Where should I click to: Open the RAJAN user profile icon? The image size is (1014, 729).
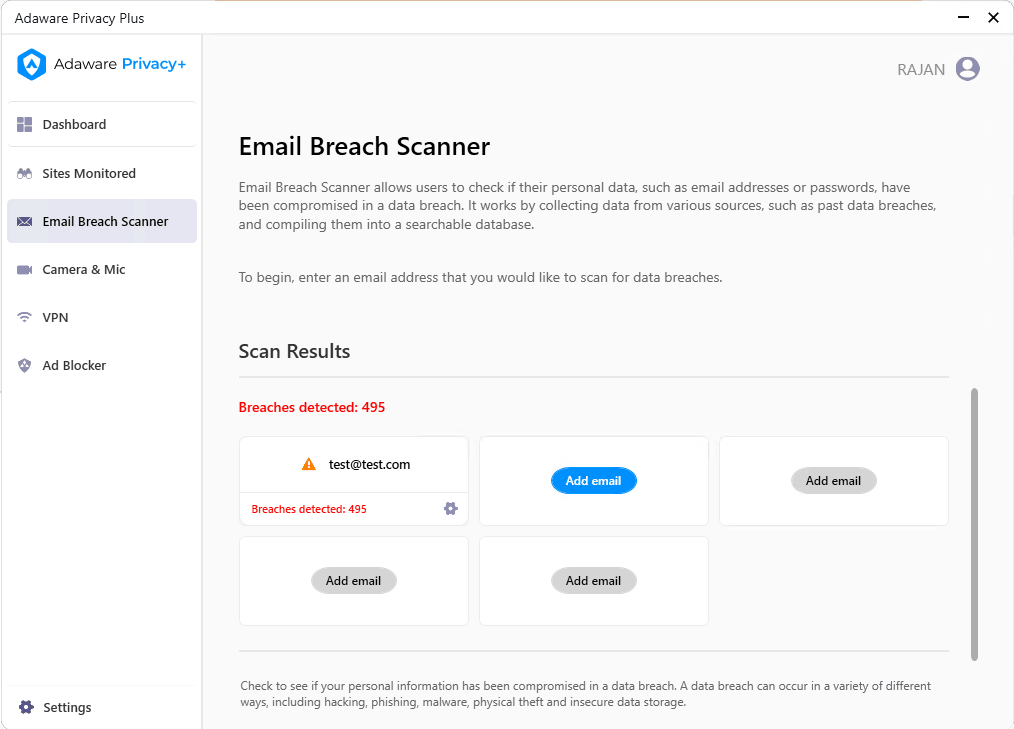pyautogui.click(x=967, y=69)
